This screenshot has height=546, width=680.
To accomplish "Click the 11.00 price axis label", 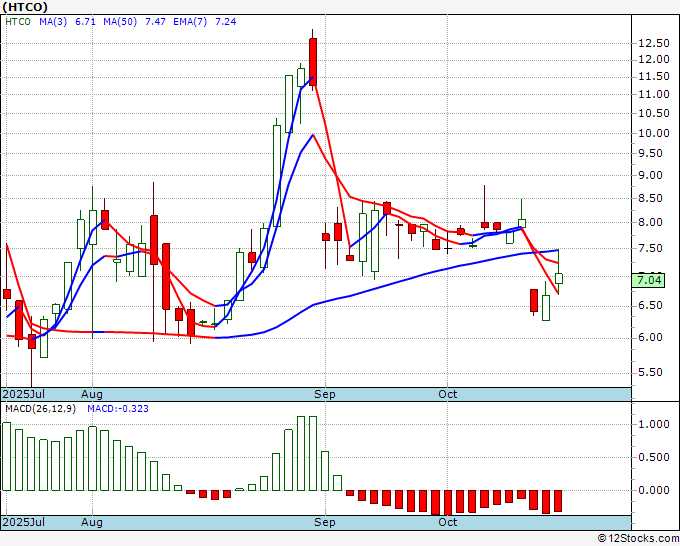I will click(x=654, y=95).
